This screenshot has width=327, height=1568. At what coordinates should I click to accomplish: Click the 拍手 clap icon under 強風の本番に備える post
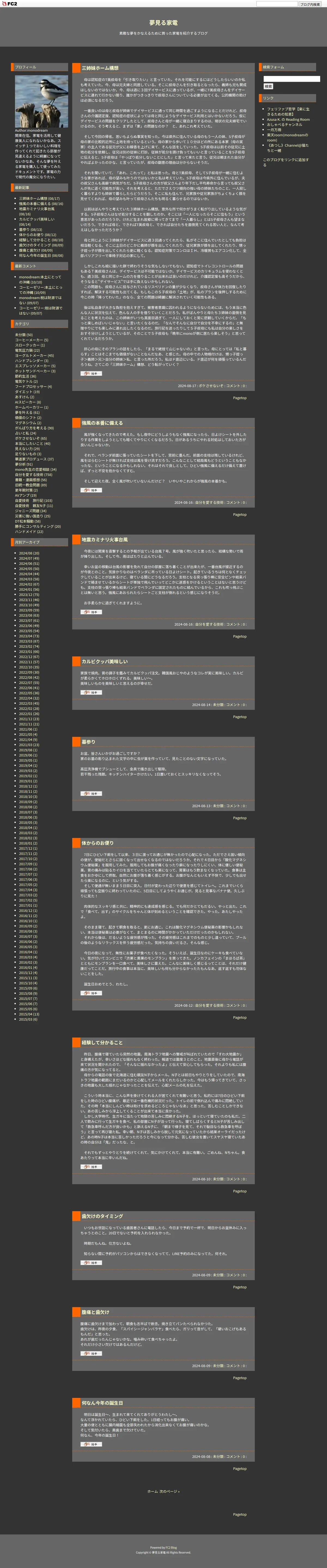[91, 490]
